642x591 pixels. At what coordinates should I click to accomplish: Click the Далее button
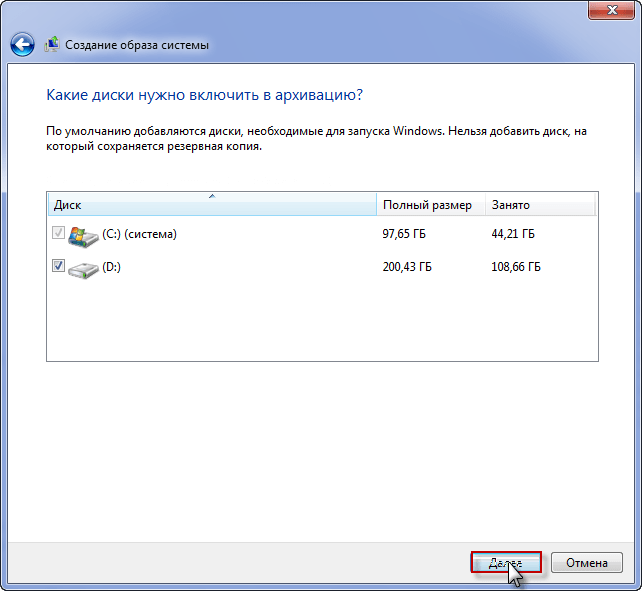(506, 562)
